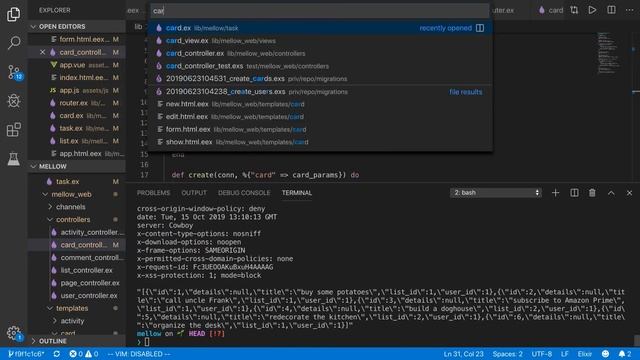The height and width of the screenshot is (360, 640).
Task: Click the synchronize changes icon
Action: (x=57, y=354)
